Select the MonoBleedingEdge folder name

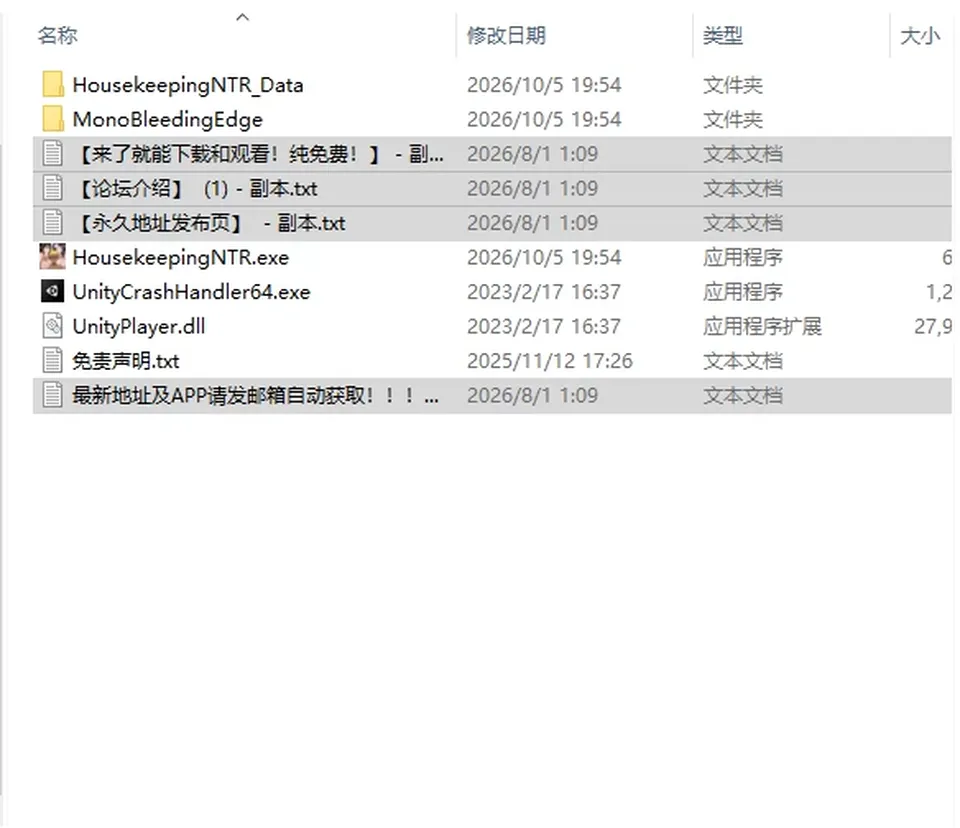[168, 119]
